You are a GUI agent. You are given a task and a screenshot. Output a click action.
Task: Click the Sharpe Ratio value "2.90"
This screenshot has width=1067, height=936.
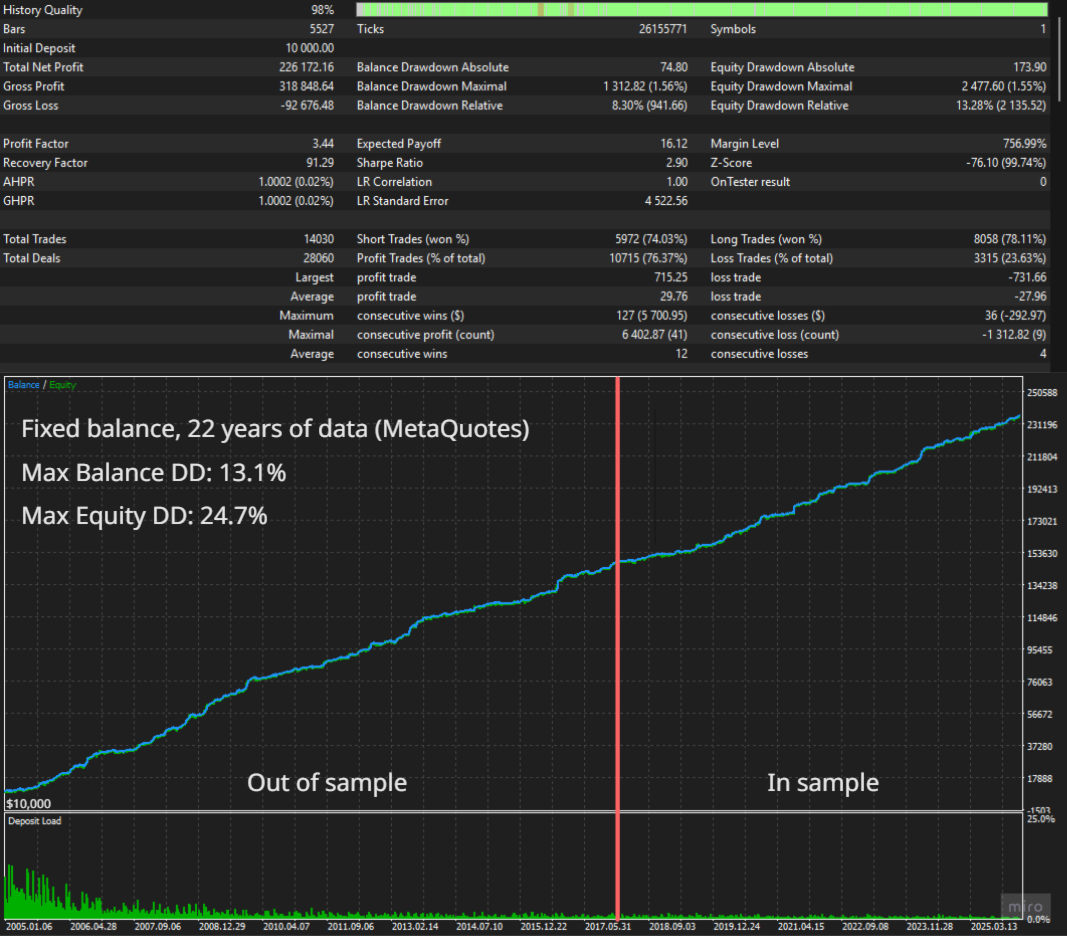675,163
